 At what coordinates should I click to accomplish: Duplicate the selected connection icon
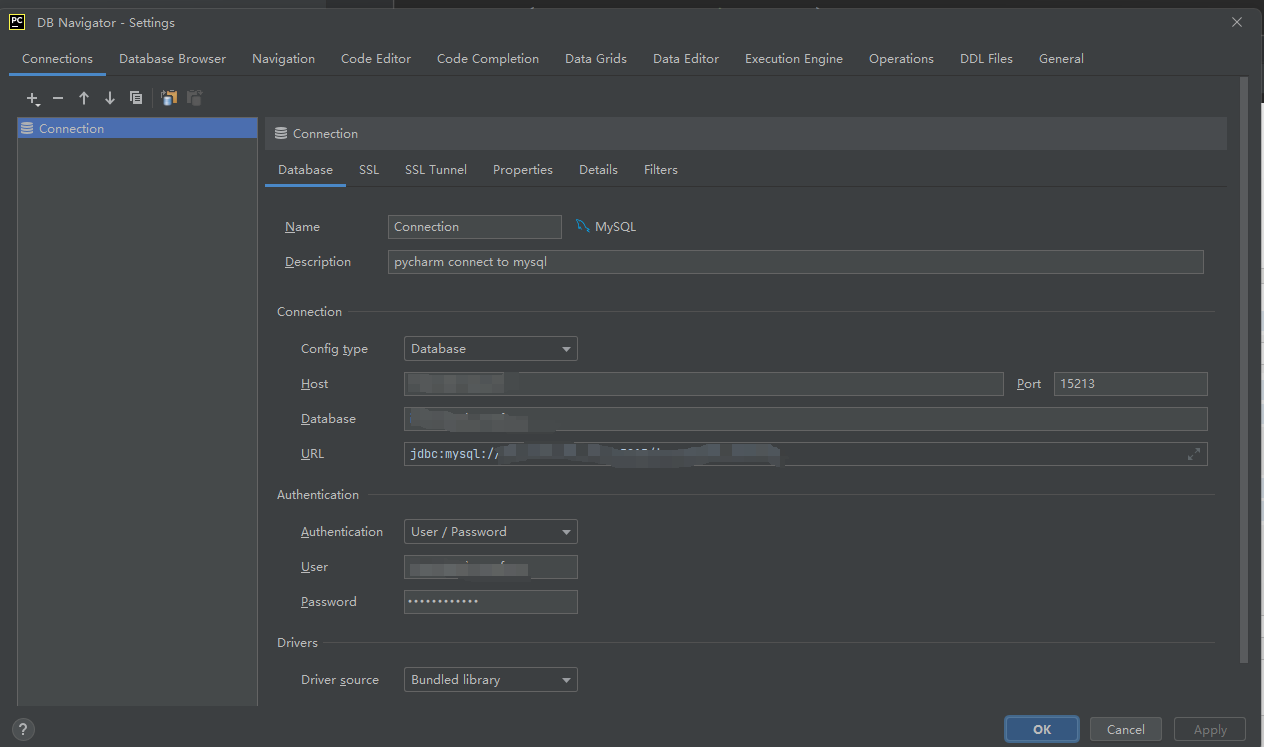coord(136,98)
